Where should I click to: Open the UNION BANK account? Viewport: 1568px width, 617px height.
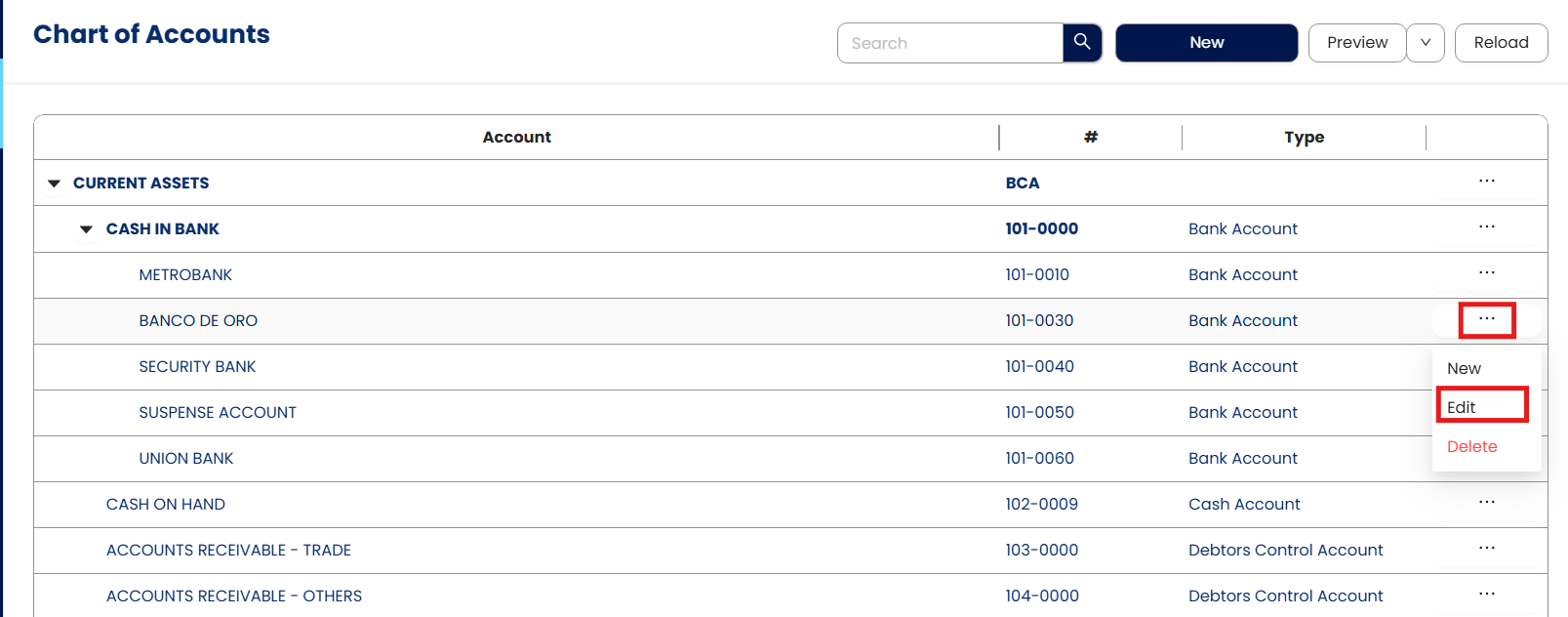click(x=186, y=459)
